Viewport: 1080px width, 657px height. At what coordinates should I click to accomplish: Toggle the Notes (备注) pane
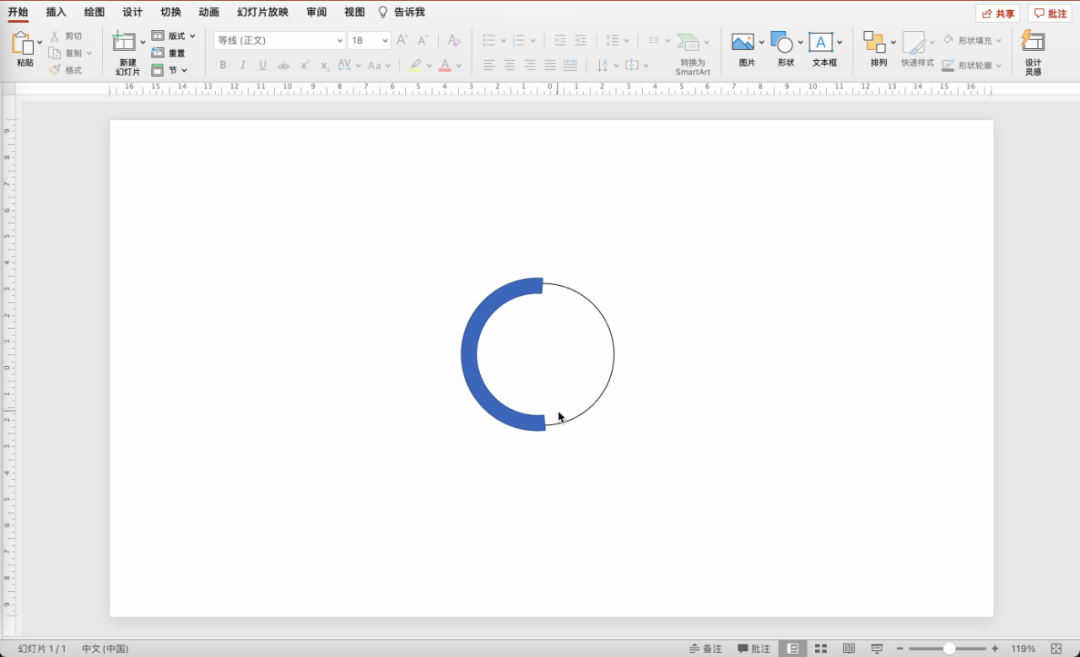click(x=705, y=649)
